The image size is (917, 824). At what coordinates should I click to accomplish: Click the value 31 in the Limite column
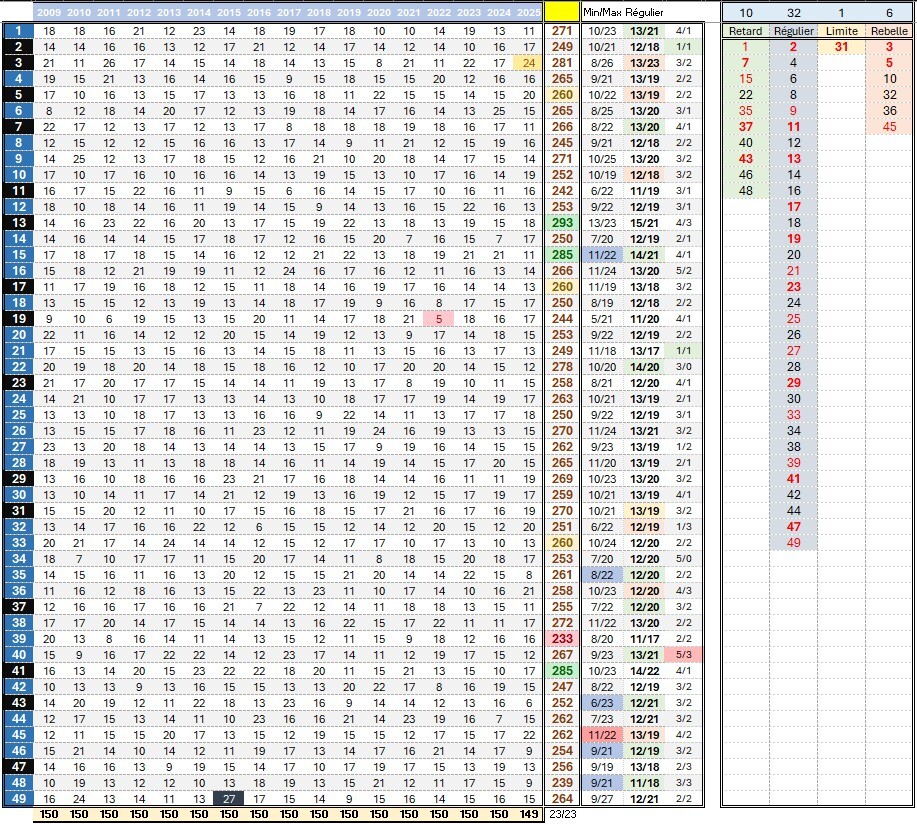[841, 47]
